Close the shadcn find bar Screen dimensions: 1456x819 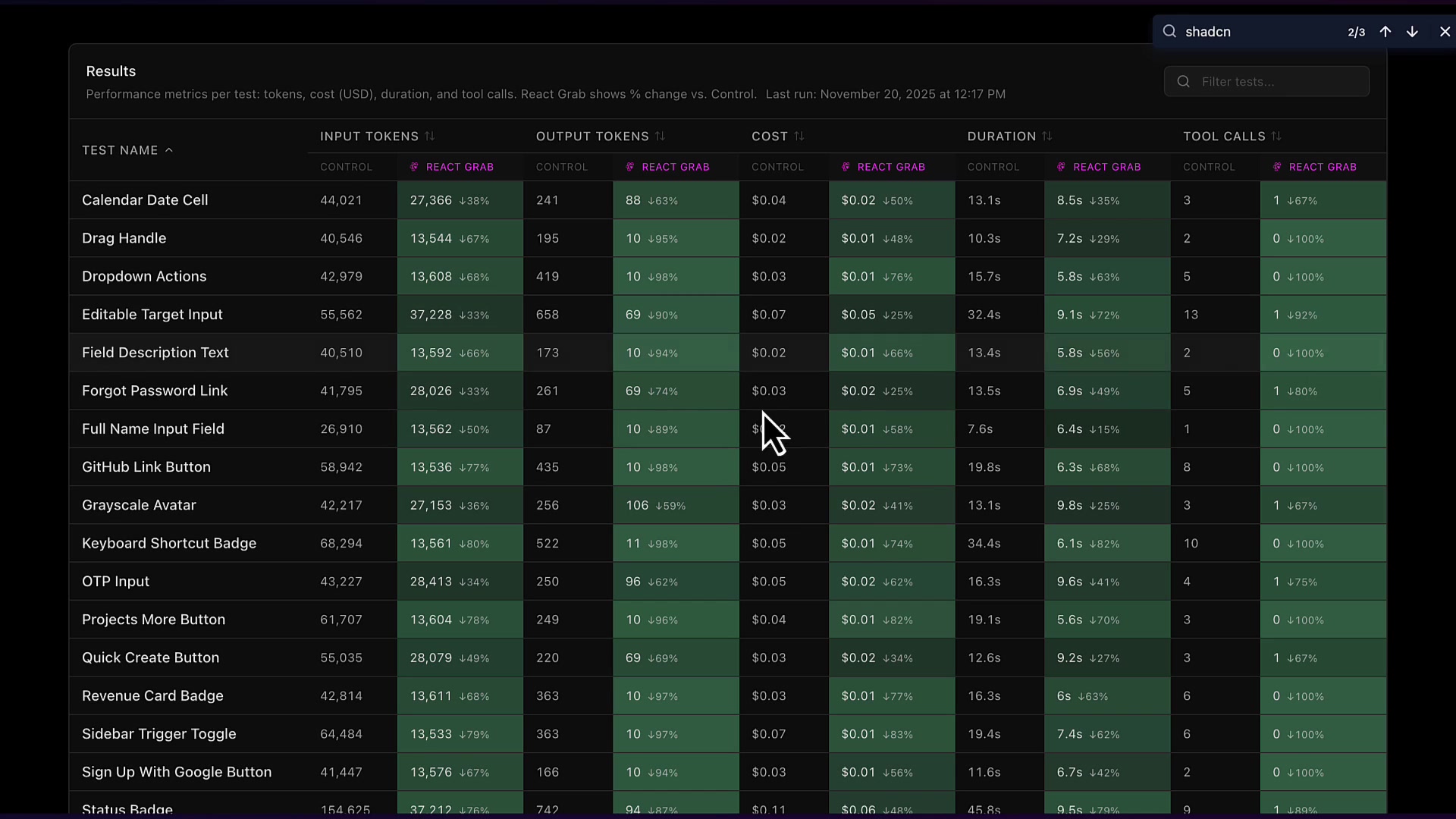coord(1445,32)
